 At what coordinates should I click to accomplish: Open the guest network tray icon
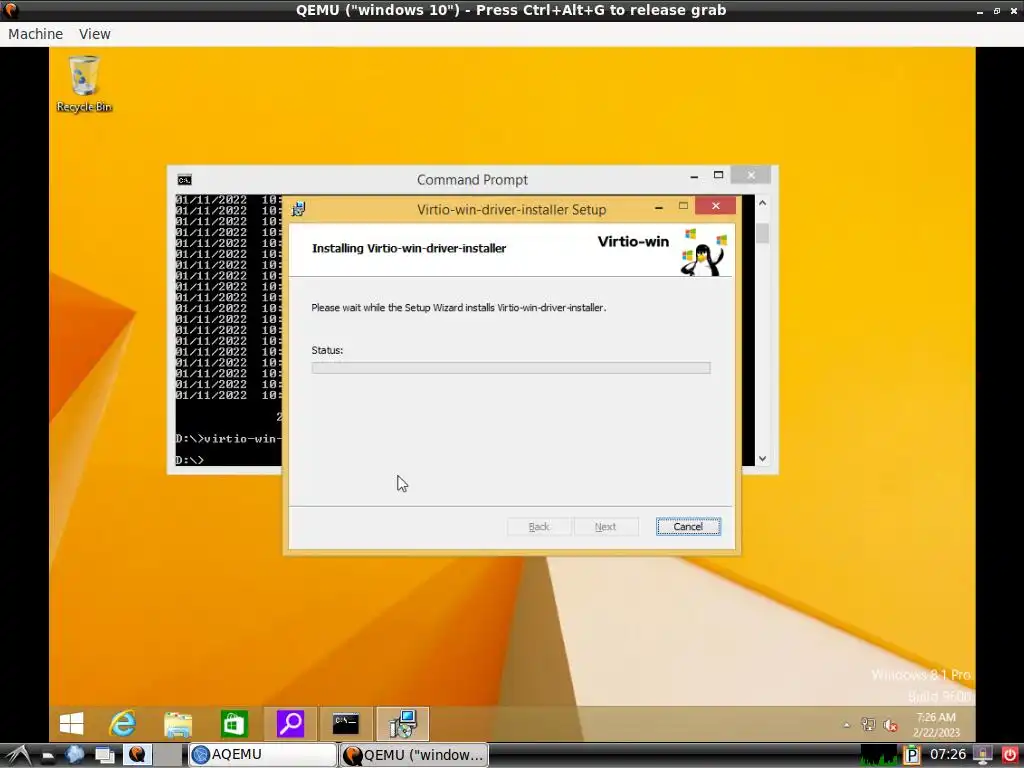tap(868, 724)
